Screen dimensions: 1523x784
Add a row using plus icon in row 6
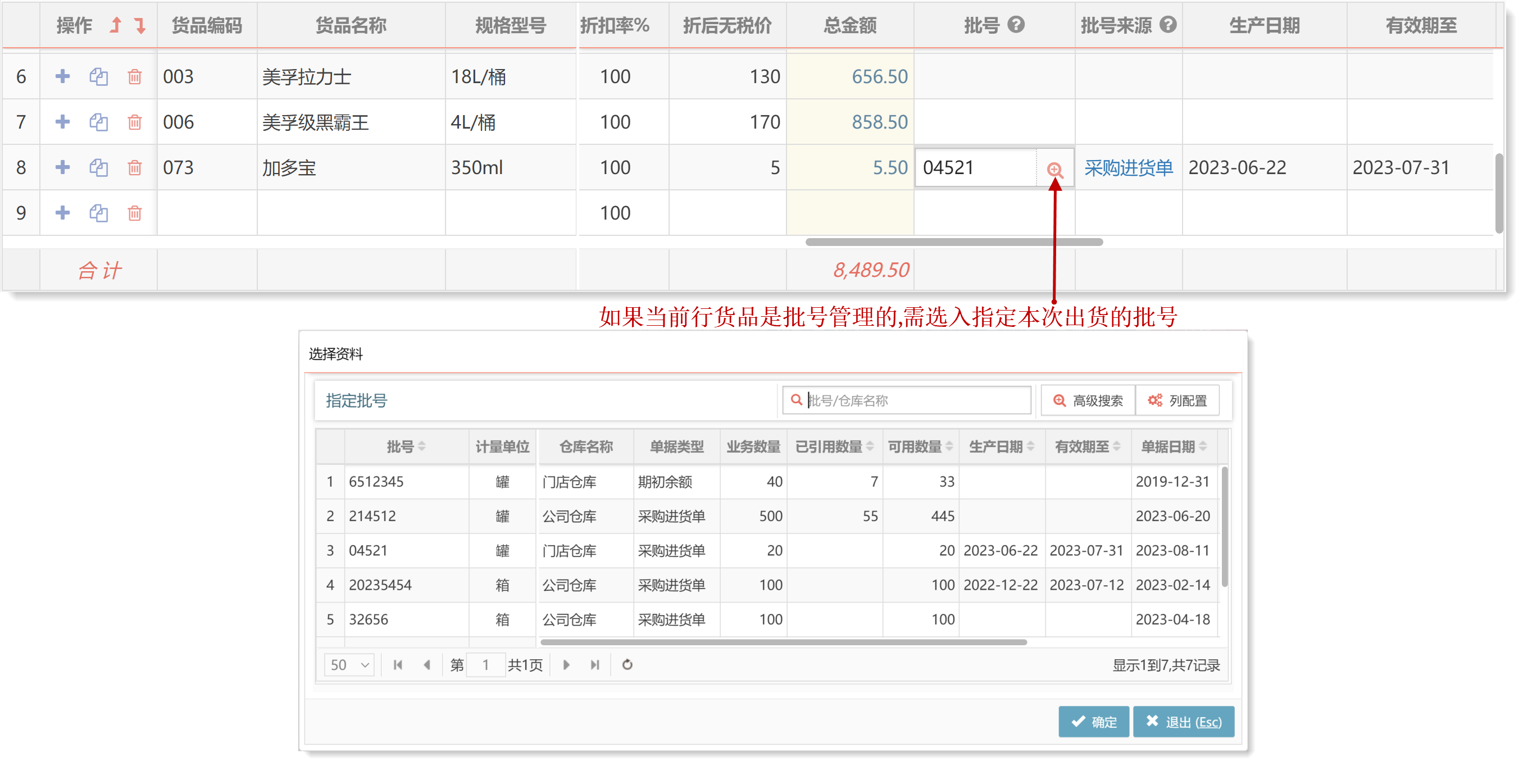tap(62, 76)
